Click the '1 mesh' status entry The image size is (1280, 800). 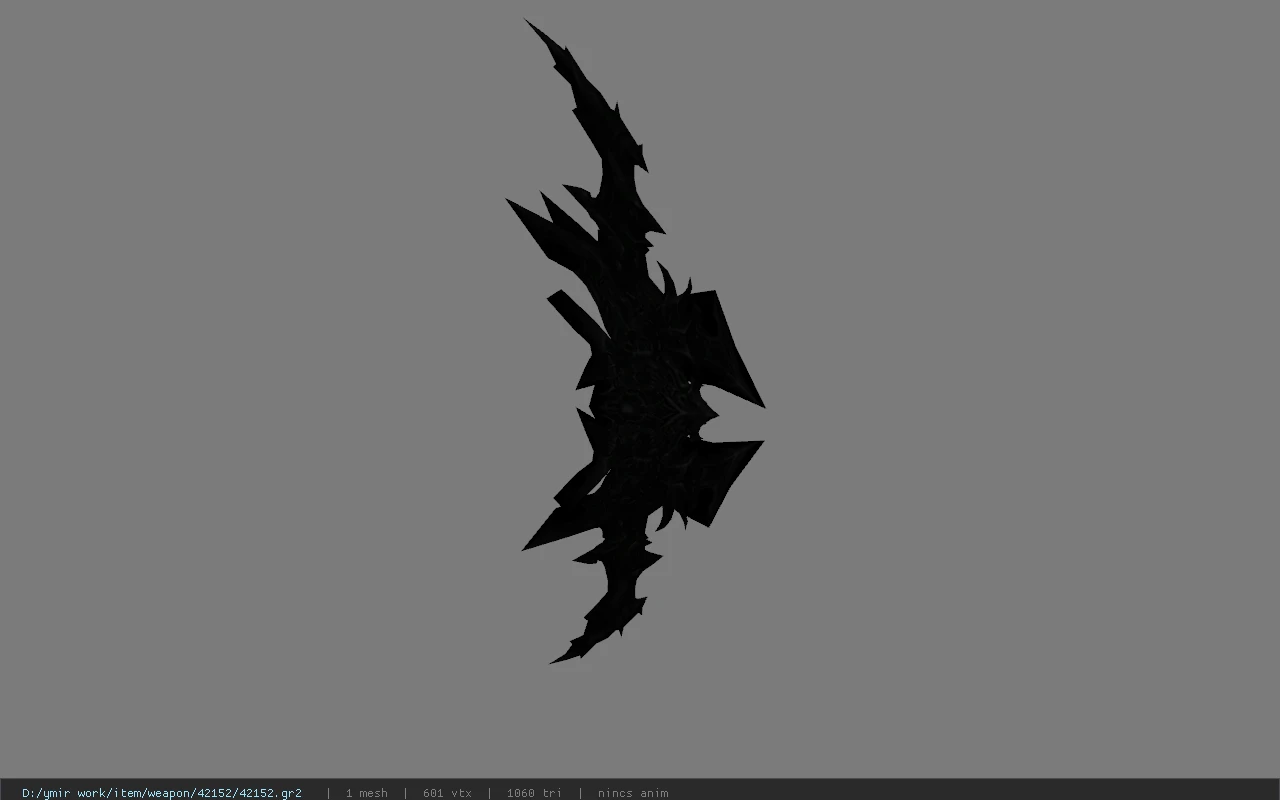point(367,793)
